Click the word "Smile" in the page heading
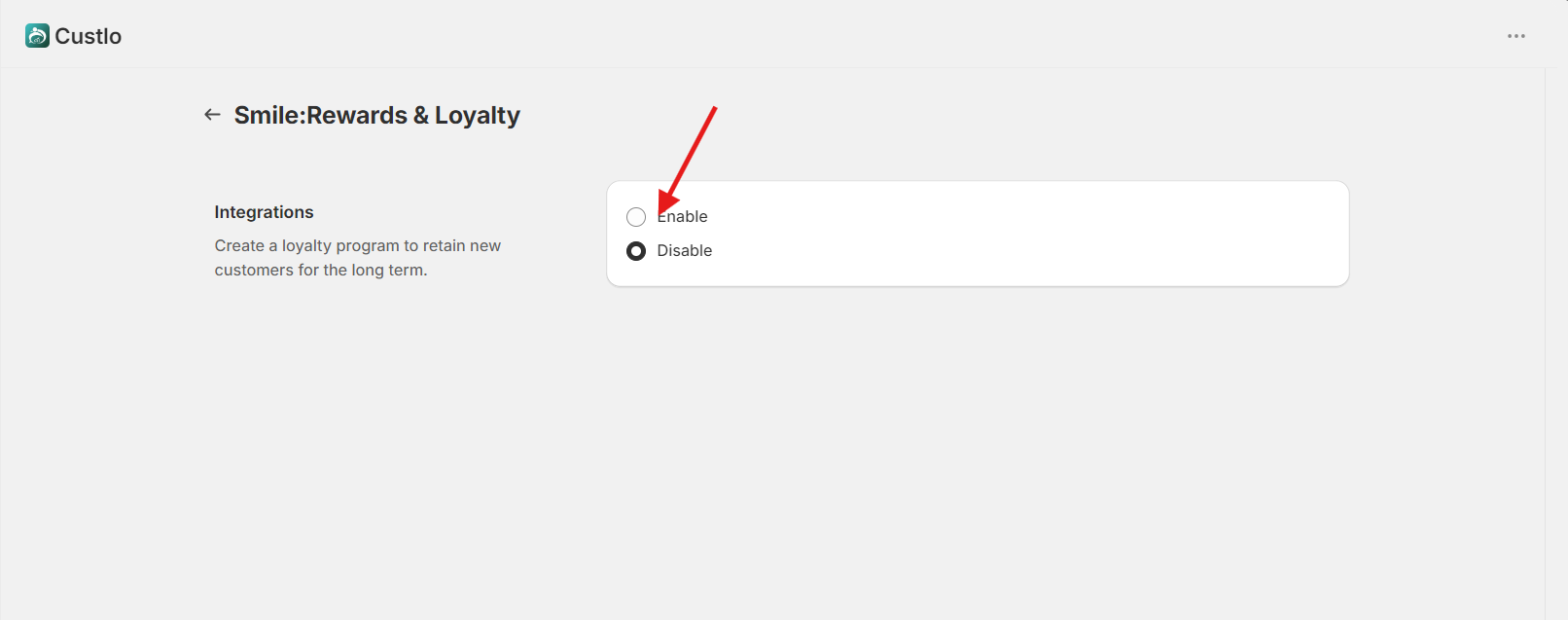This screenshot has width=1568, height=620. (x=267, y=115)
